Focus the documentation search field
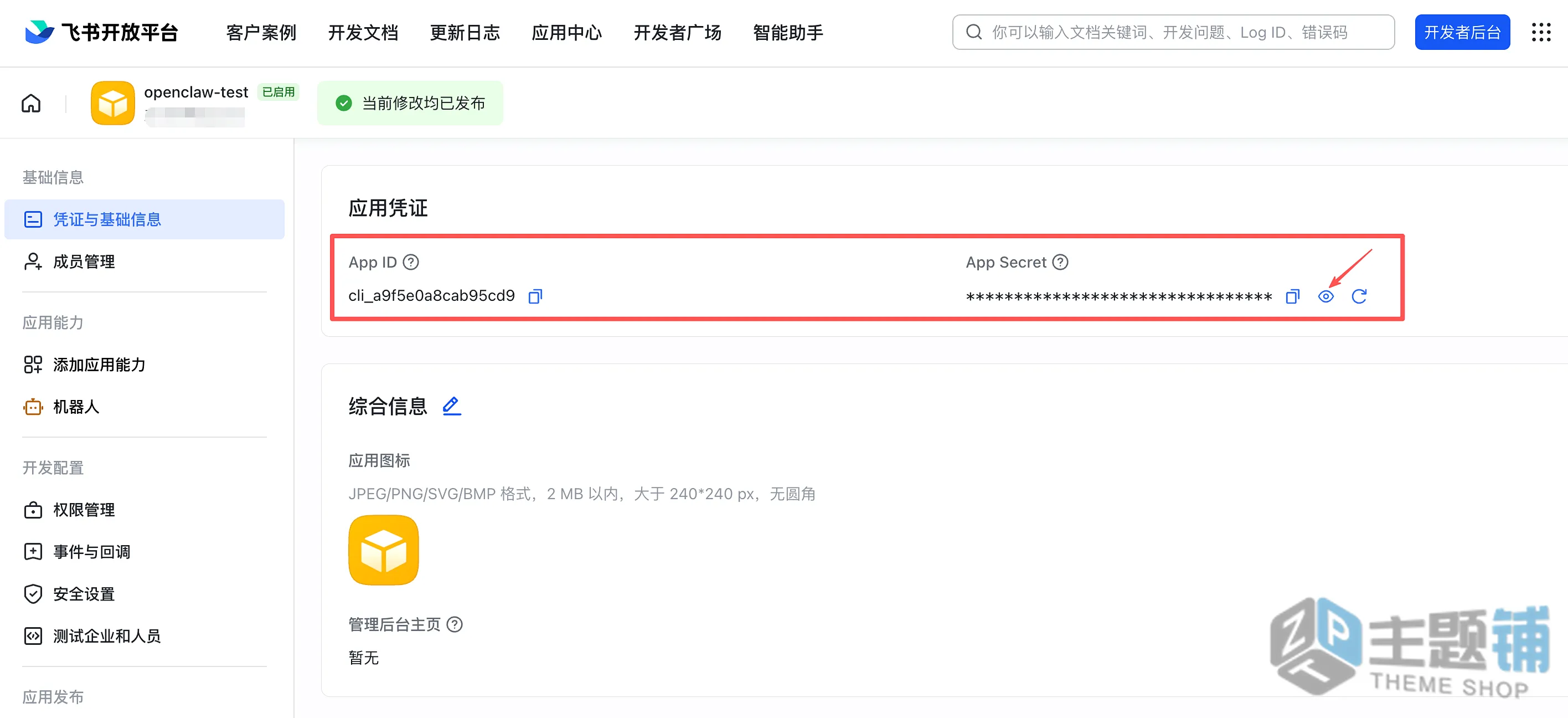The height and width of the screenshot is (718, 1568). [1173, 32]
